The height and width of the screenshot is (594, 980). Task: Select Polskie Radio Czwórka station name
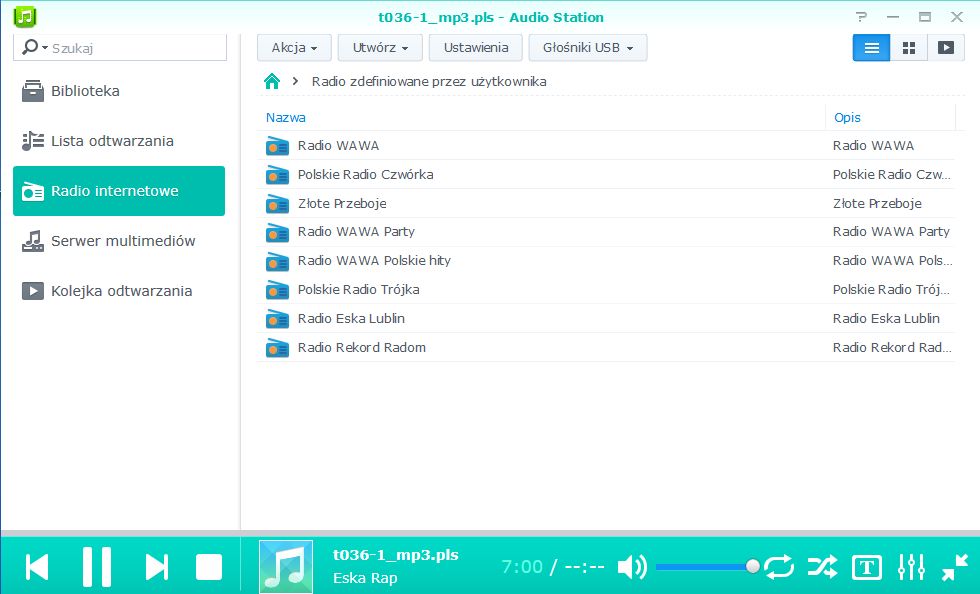[365, 174]
